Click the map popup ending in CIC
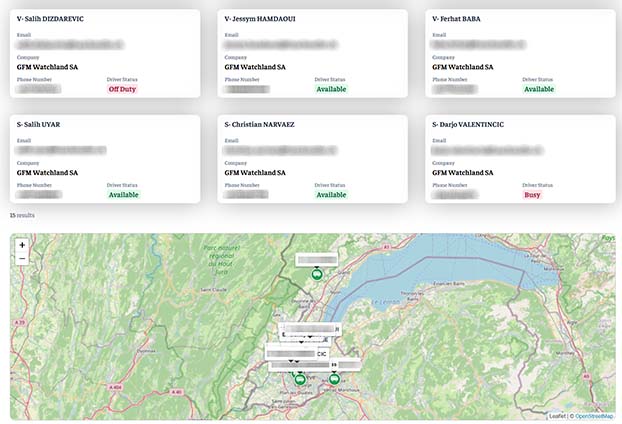 tap(297, 353)
